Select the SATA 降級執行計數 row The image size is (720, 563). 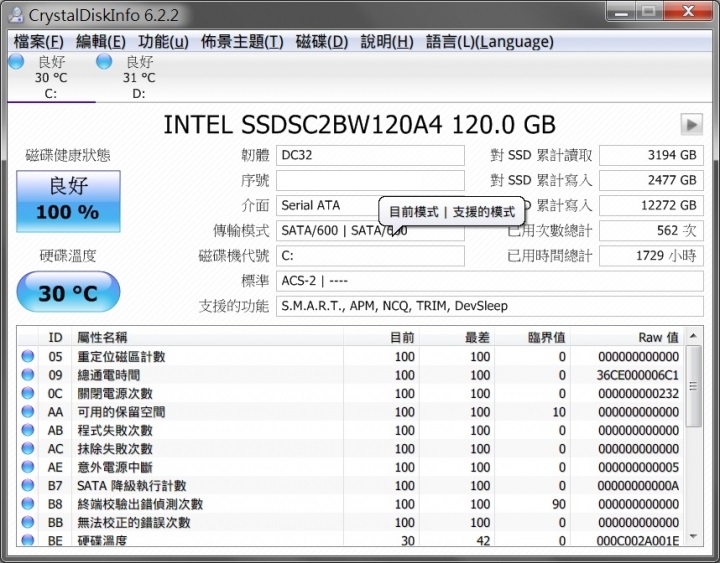point(351,485)
